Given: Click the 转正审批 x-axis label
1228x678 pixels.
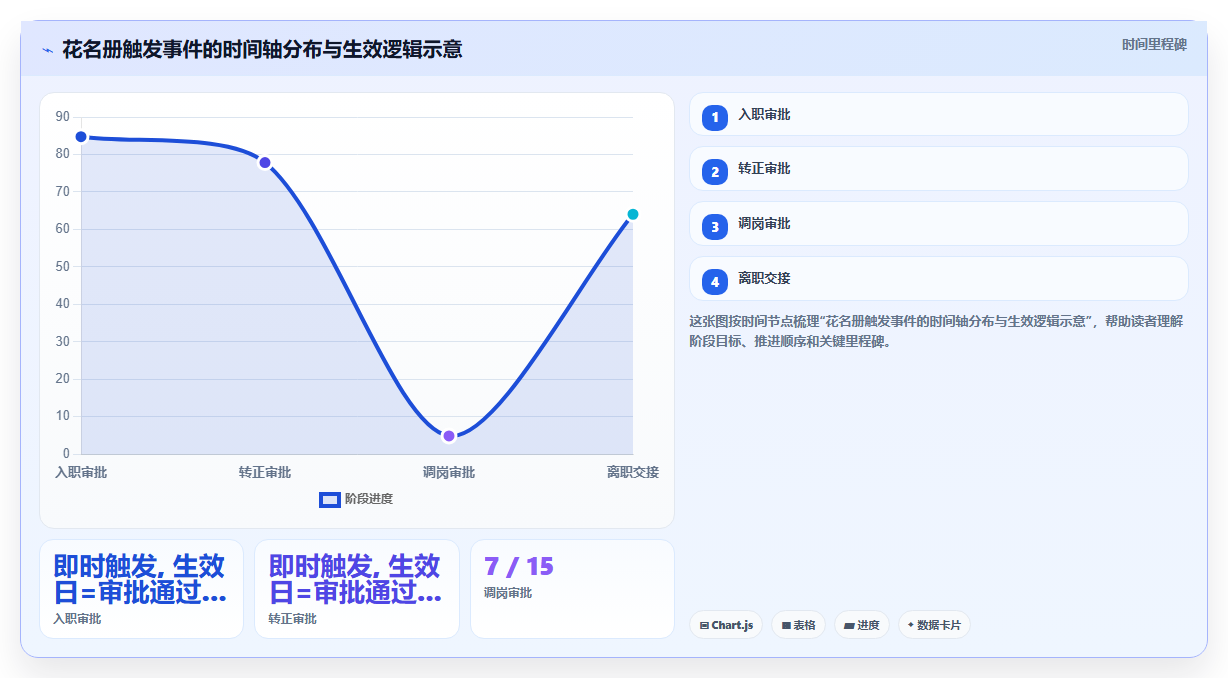Looking at the screenshot, I should point(265,472).
